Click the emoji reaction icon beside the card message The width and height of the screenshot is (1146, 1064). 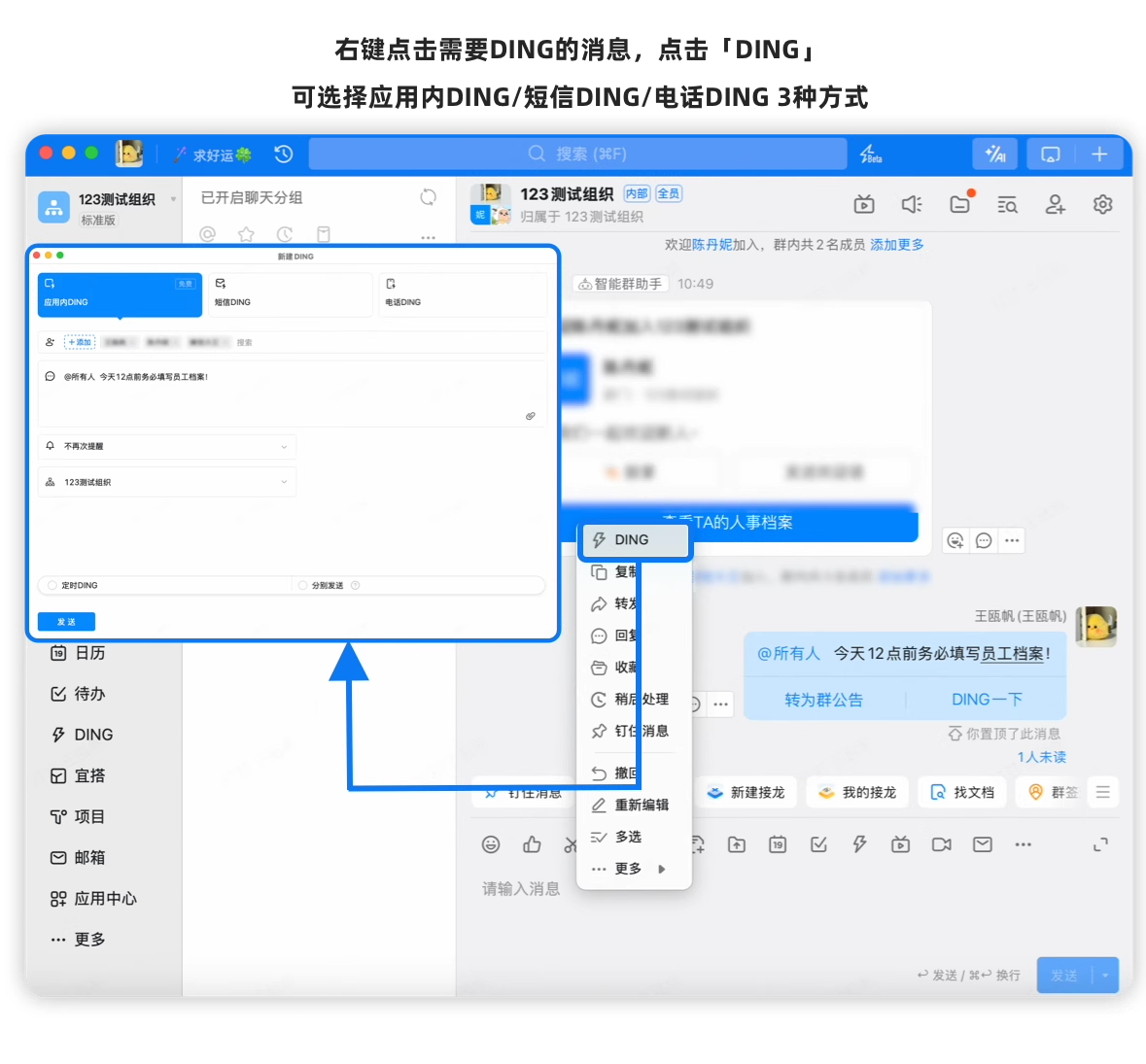(955, 541)
